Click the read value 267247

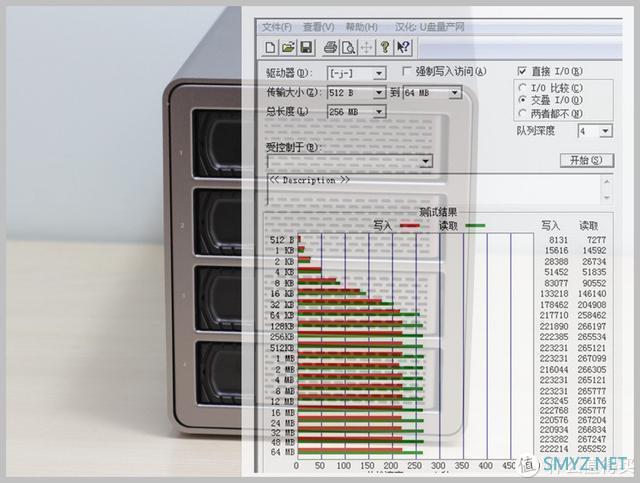592,439
